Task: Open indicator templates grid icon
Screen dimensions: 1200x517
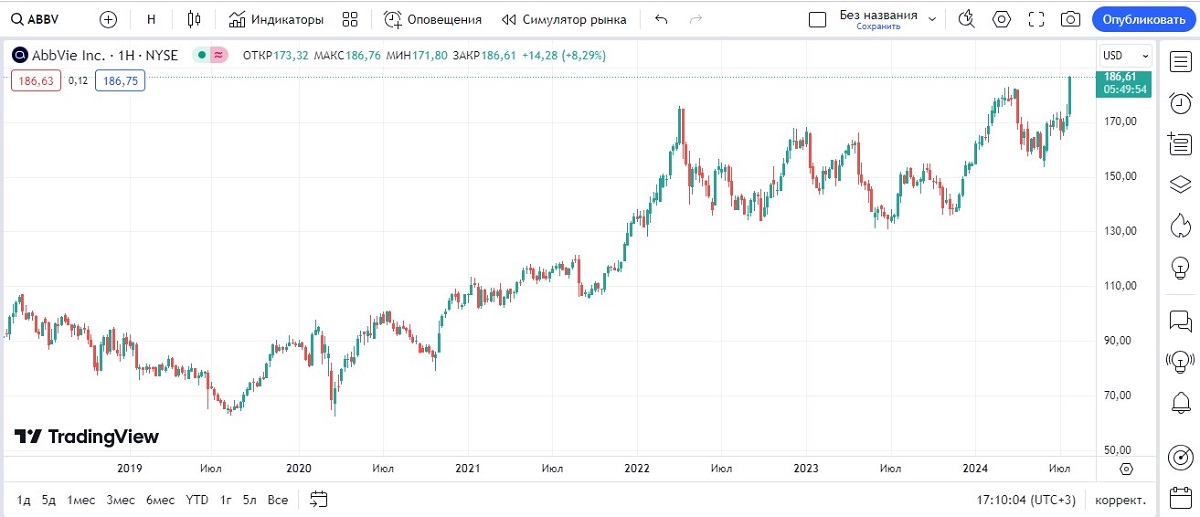Action: (349, 19)
